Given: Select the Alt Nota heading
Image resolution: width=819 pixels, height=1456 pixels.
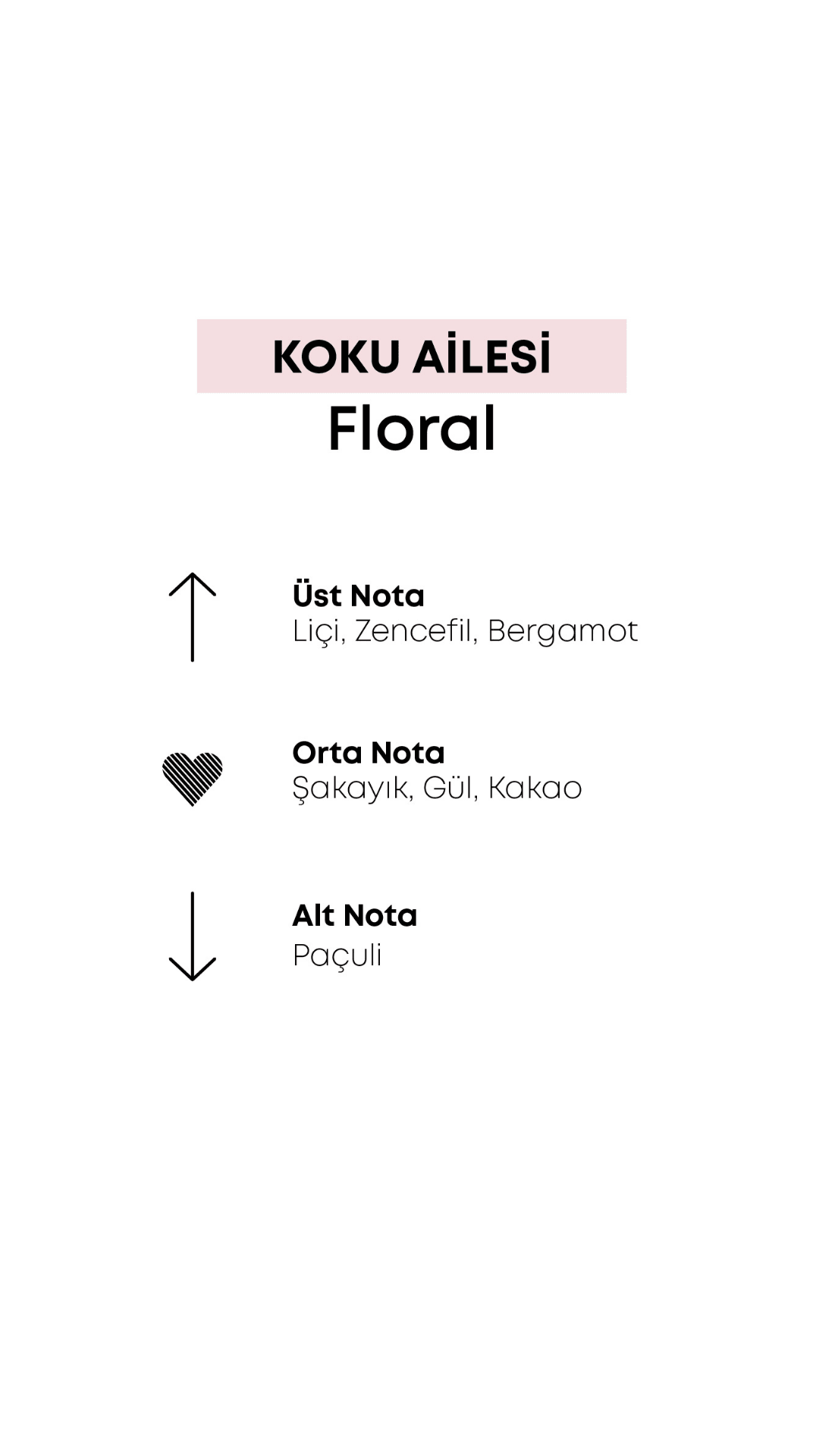Looking at the screenshot, I should click(355, 915).
